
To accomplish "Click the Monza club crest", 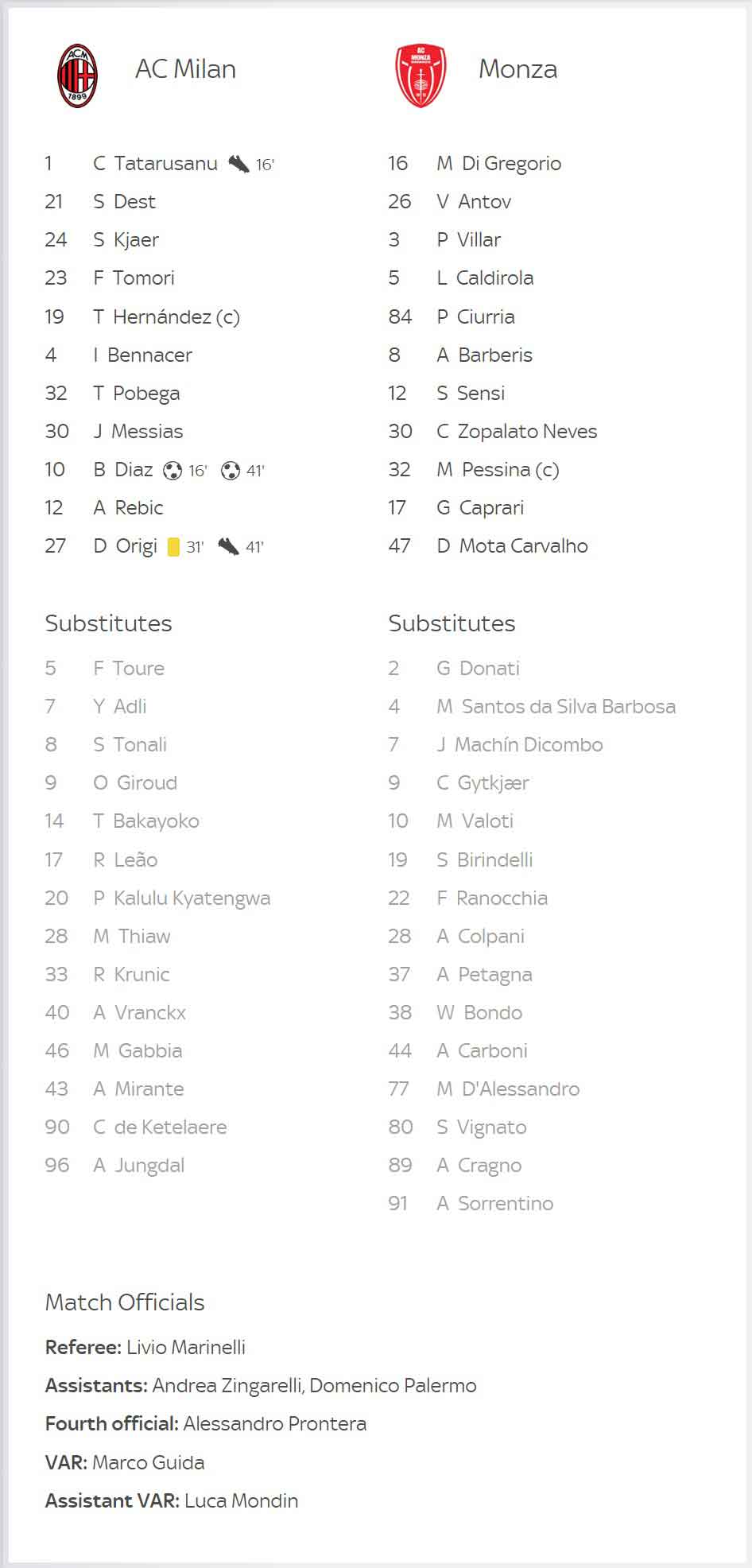I will coord(421,76).
